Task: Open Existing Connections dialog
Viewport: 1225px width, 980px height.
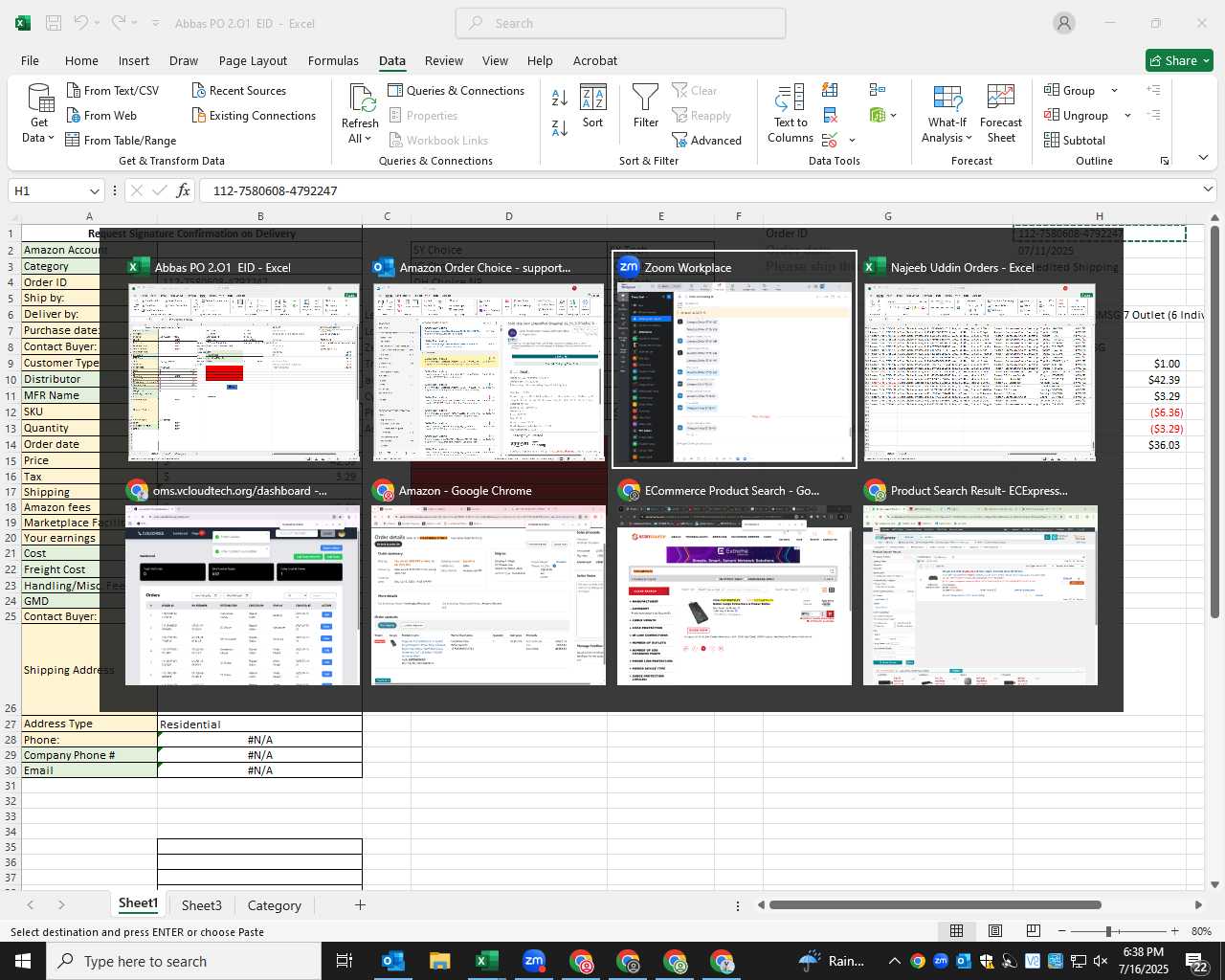Action: 254,116
